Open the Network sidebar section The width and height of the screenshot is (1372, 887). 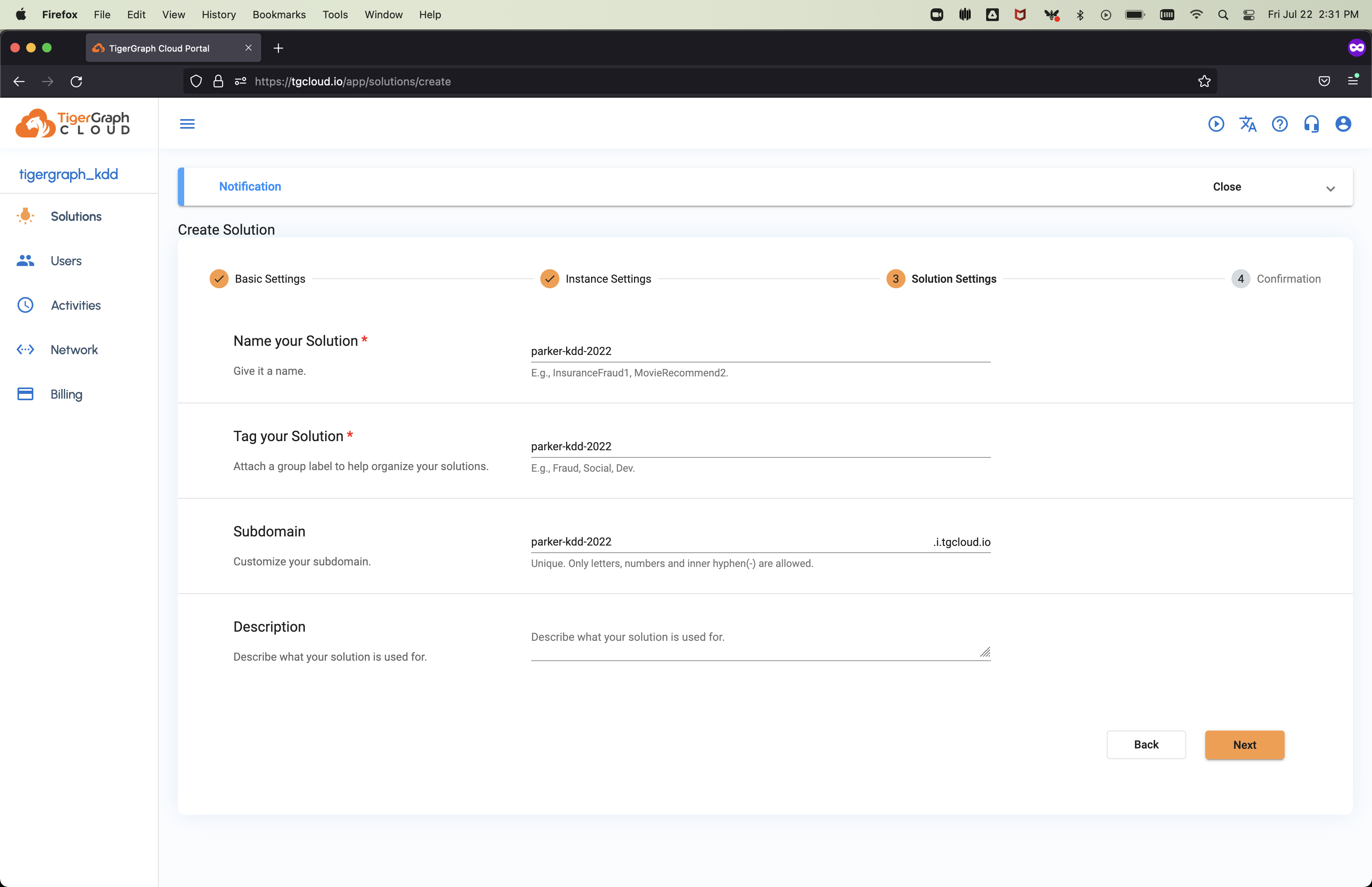(x=74, y=350)
